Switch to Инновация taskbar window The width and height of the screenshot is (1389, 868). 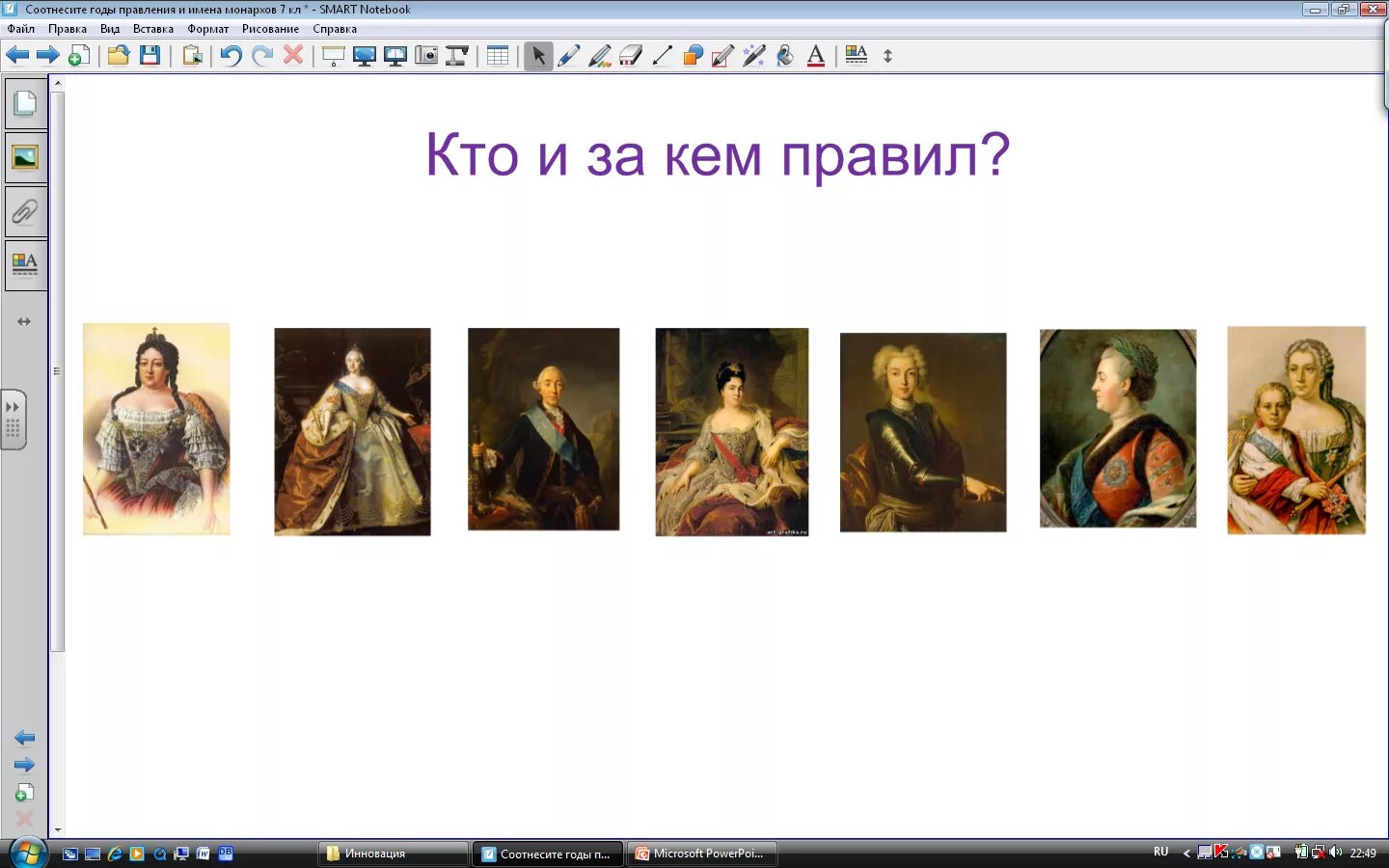(394, 854)
